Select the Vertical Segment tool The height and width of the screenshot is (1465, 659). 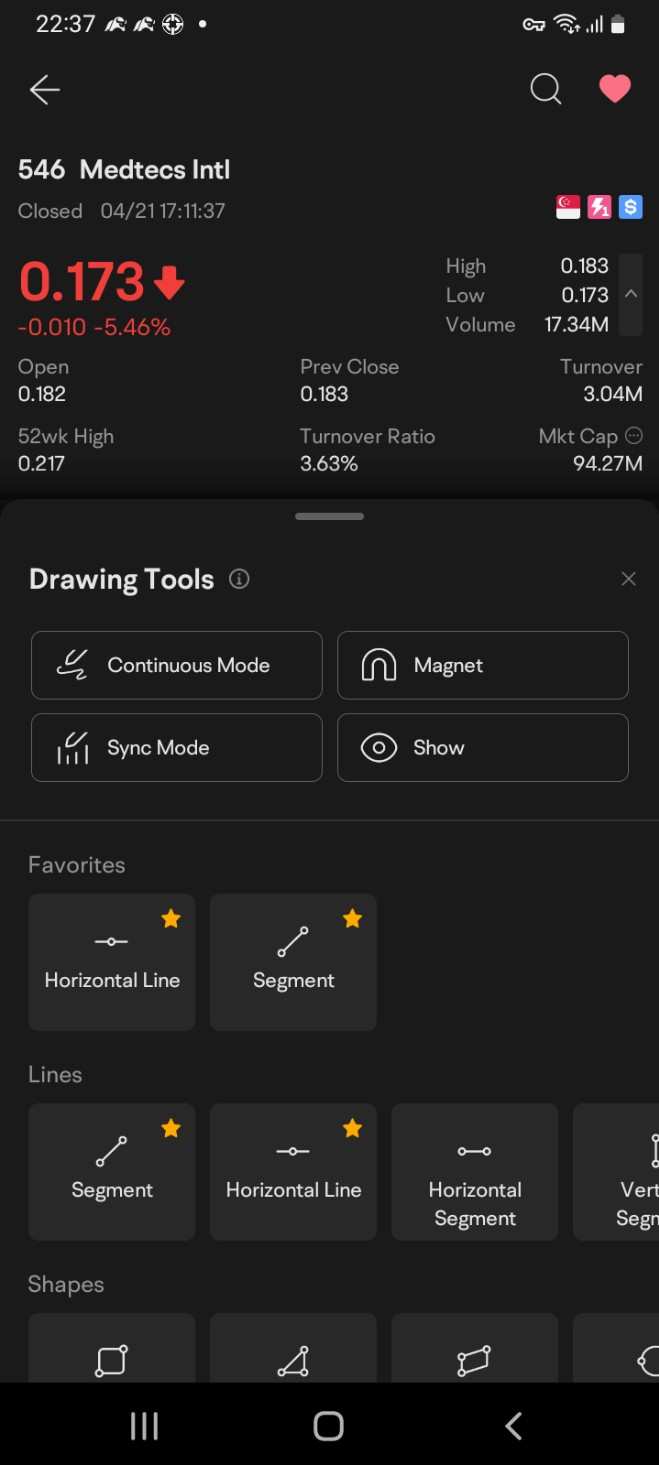pyautogui.click(x=616, y=1172)
